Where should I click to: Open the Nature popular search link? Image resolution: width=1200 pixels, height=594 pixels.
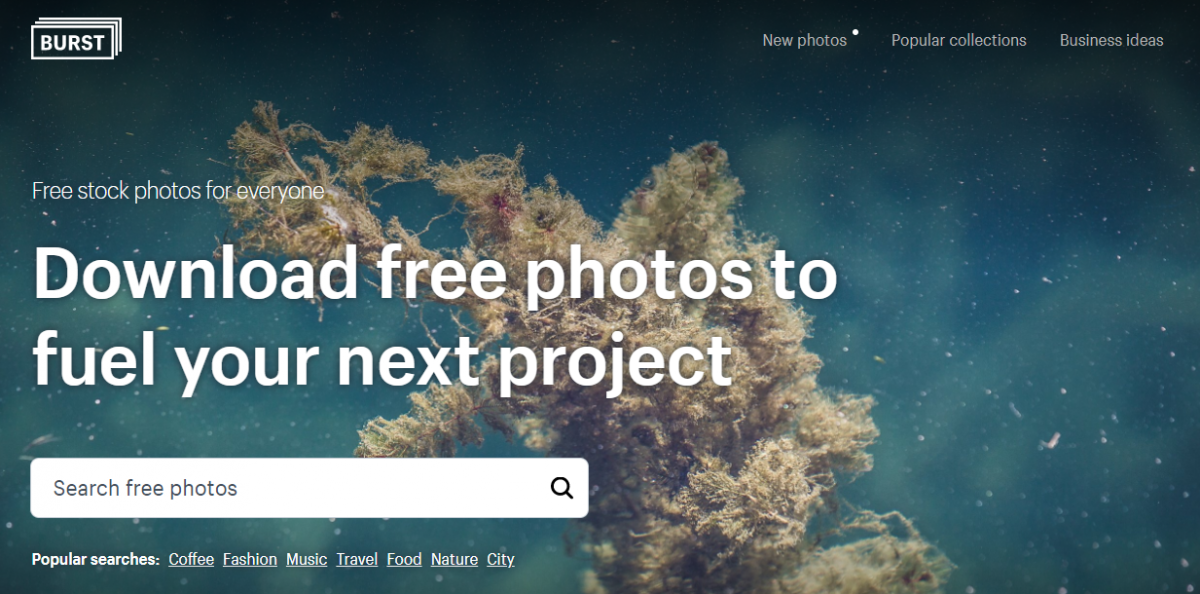(454, 559)
